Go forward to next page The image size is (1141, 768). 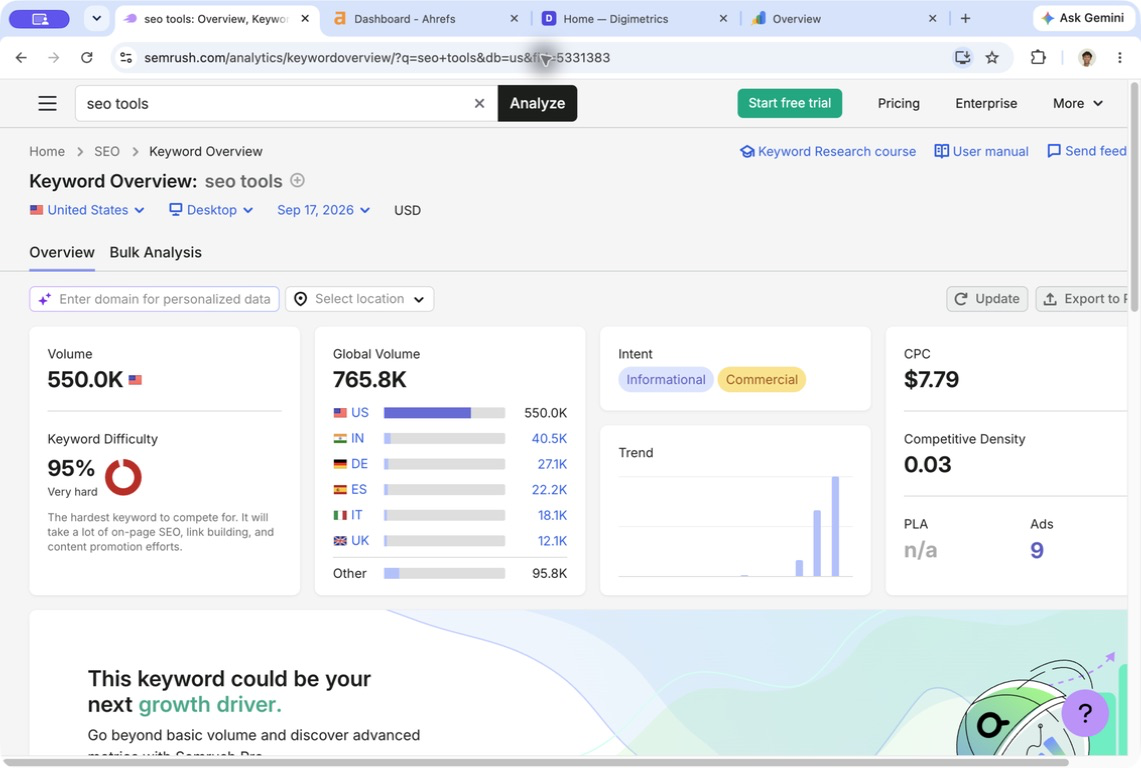click(x=54, y=58)
